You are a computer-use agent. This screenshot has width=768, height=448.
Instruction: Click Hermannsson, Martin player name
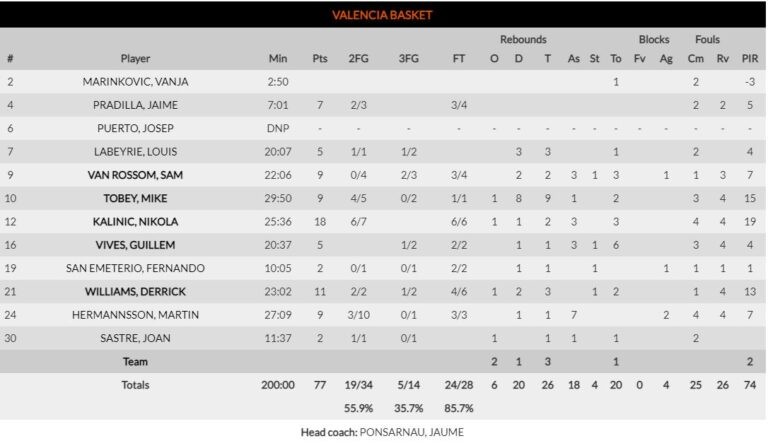tap(135, 314)
